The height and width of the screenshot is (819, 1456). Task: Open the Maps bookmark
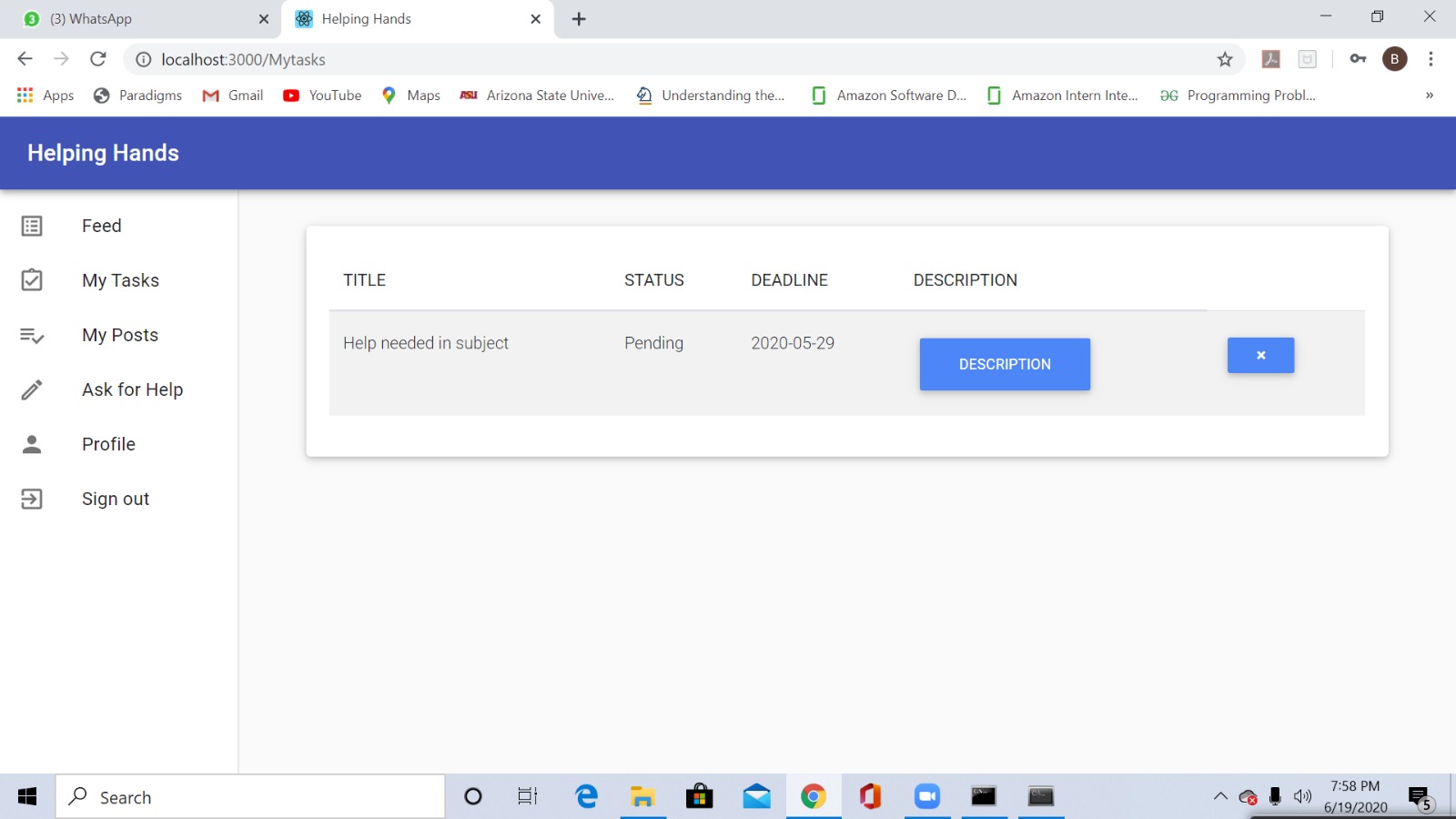411,96
